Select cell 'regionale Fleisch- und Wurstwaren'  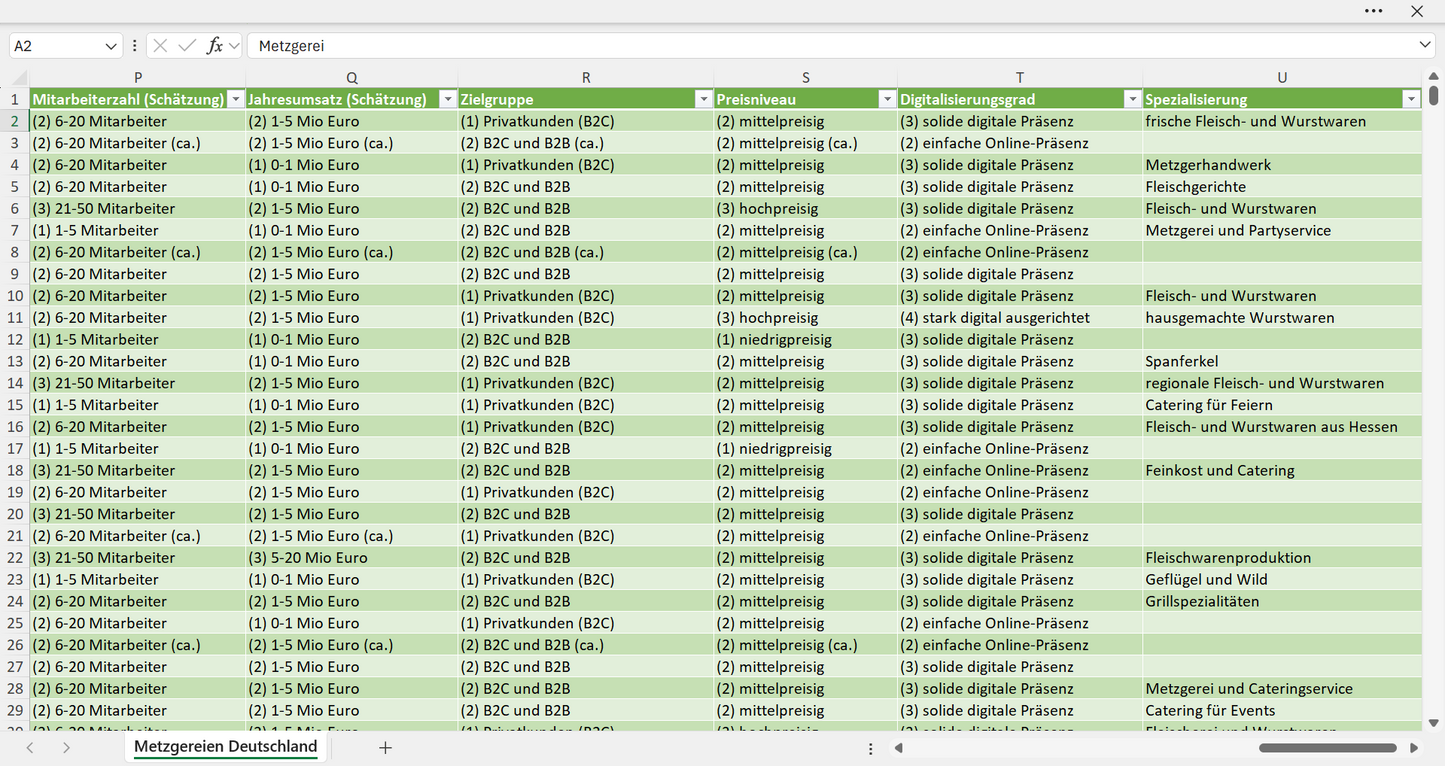click(x=1282, y=383)
